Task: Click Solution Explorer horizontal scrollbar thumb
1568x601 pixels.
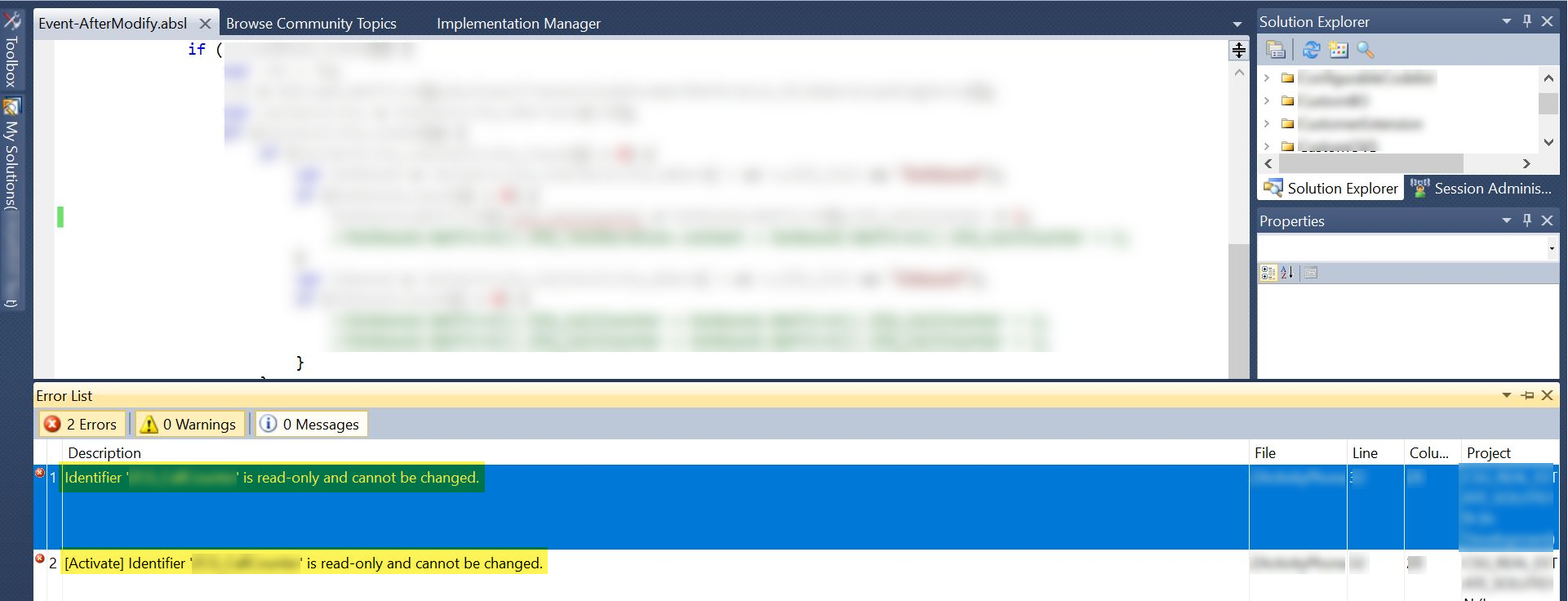Action: 1371,163
